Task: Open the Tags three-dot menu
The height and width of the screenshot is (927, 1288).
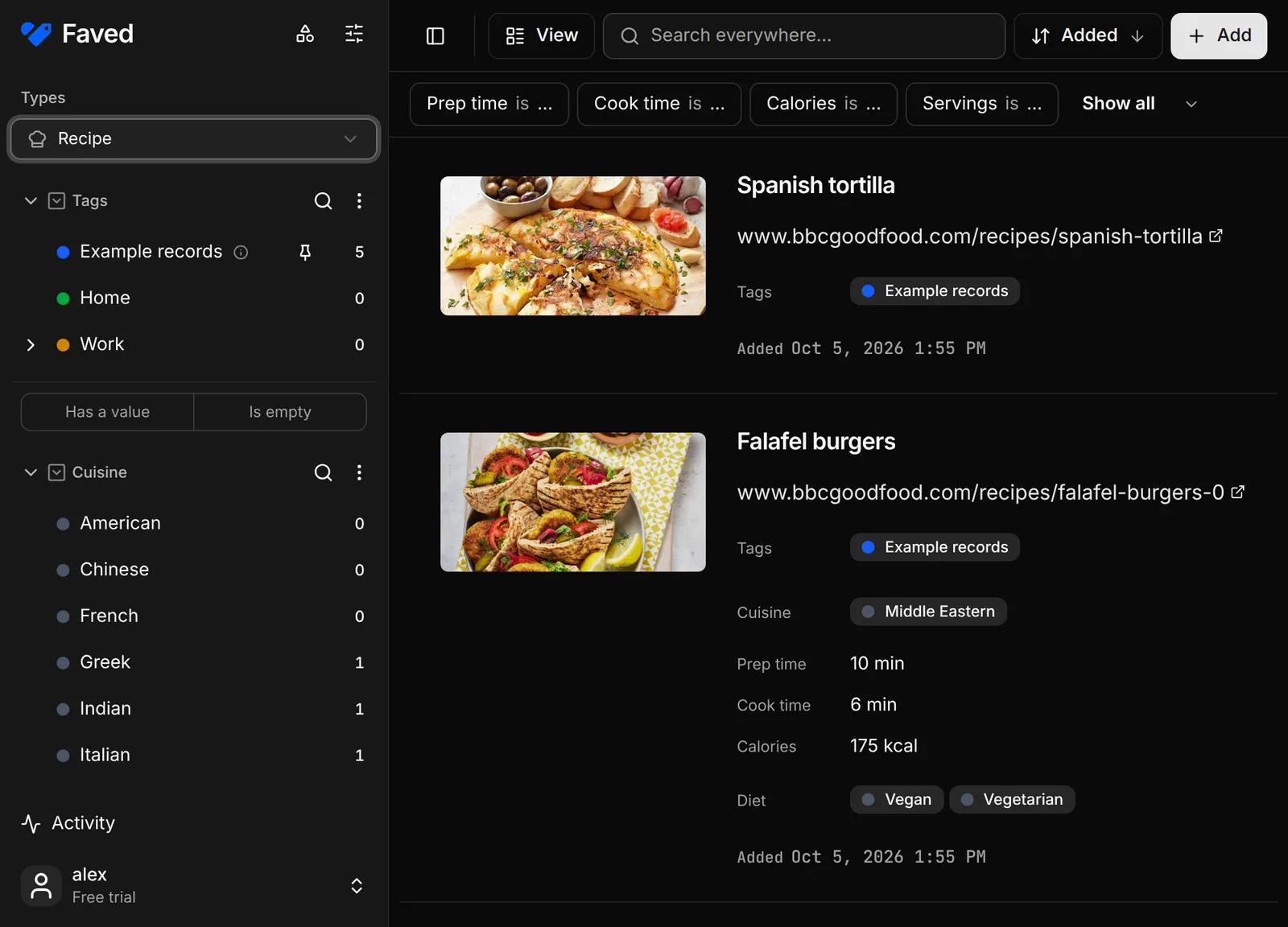Action: click(x=359, y=200)
